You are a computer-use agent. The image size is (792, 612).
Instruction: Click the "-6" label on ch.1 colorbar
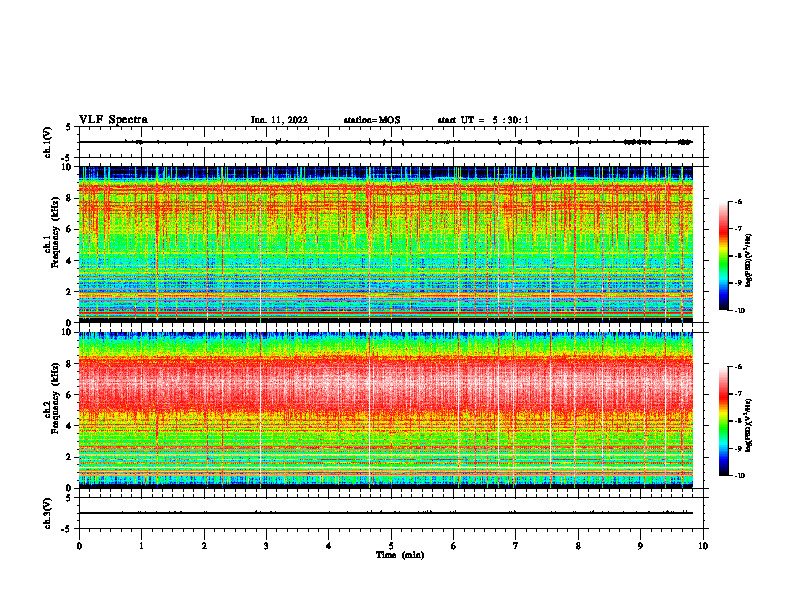tap(737, 202)
